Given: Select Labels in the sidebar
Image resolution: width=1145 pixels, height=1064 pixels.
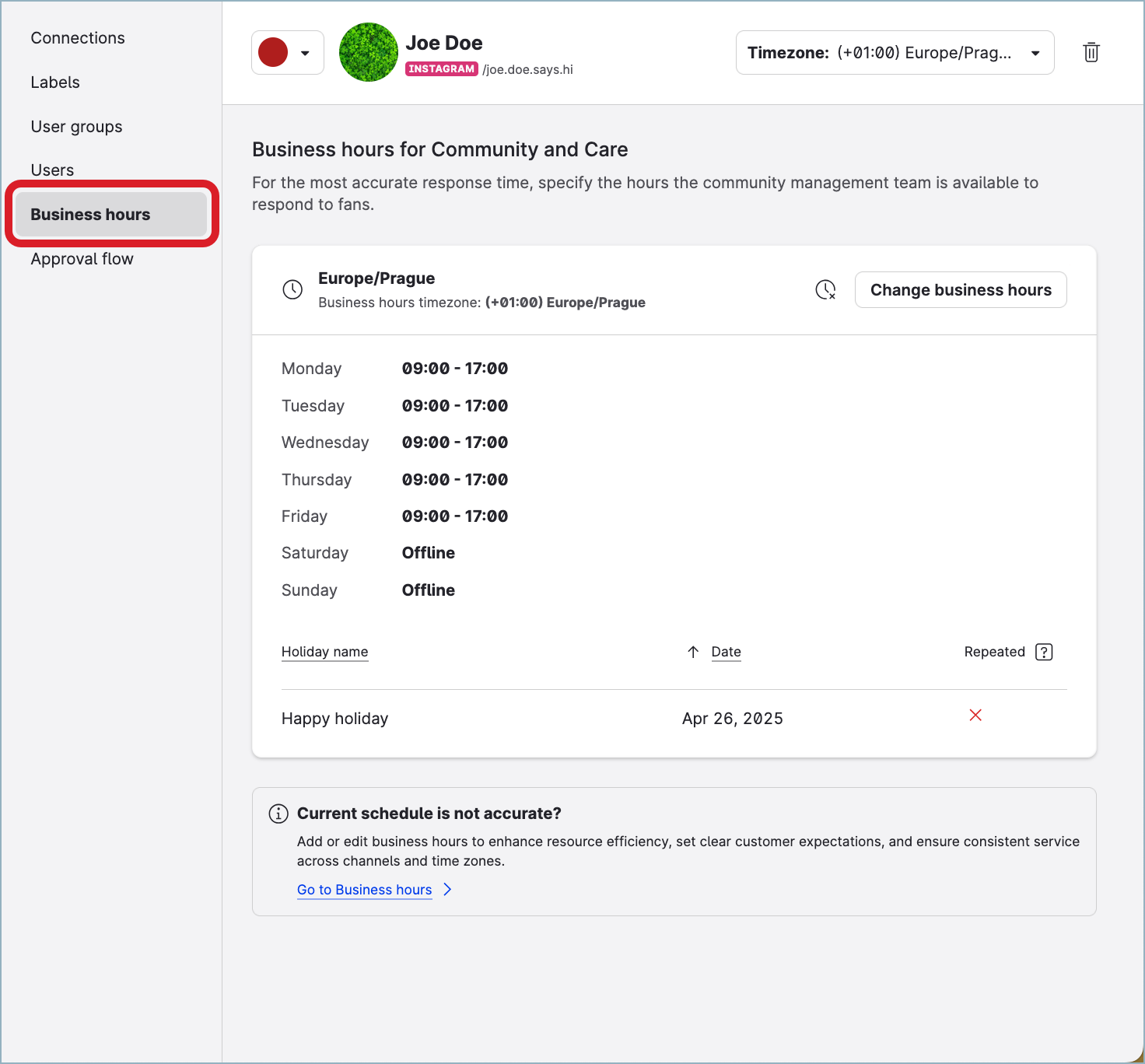Looking at the screenshot, I should (55, 82).
